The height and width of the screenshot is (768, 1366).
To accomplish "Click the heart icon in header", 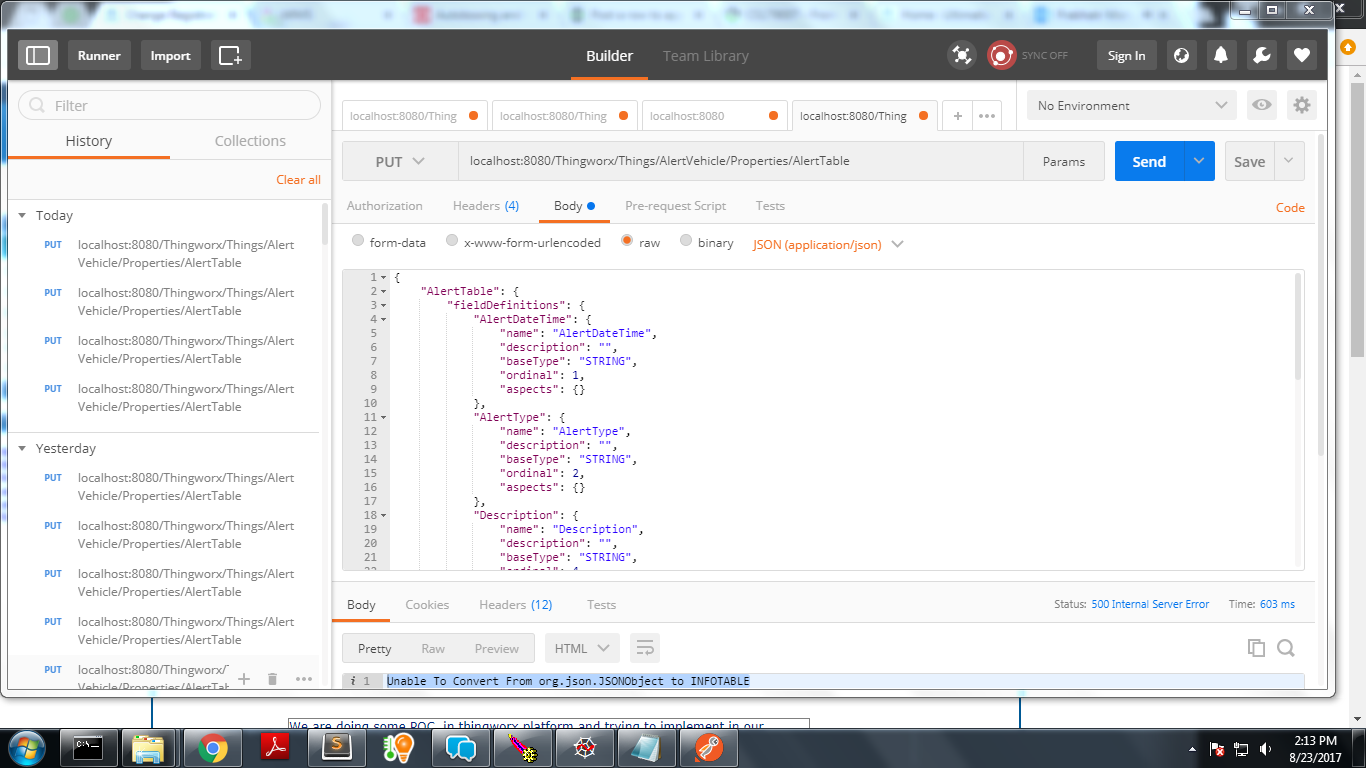I will click(1301, 55).
